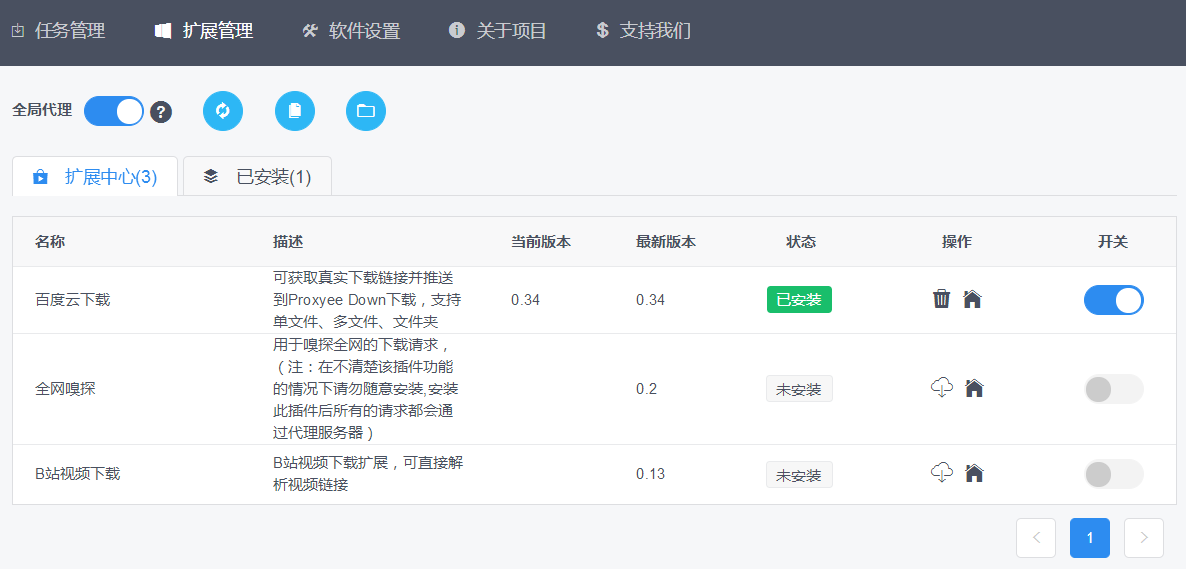Open homepage icon for 百度云下载
The image size is (1186, 569).
(972, 299)
